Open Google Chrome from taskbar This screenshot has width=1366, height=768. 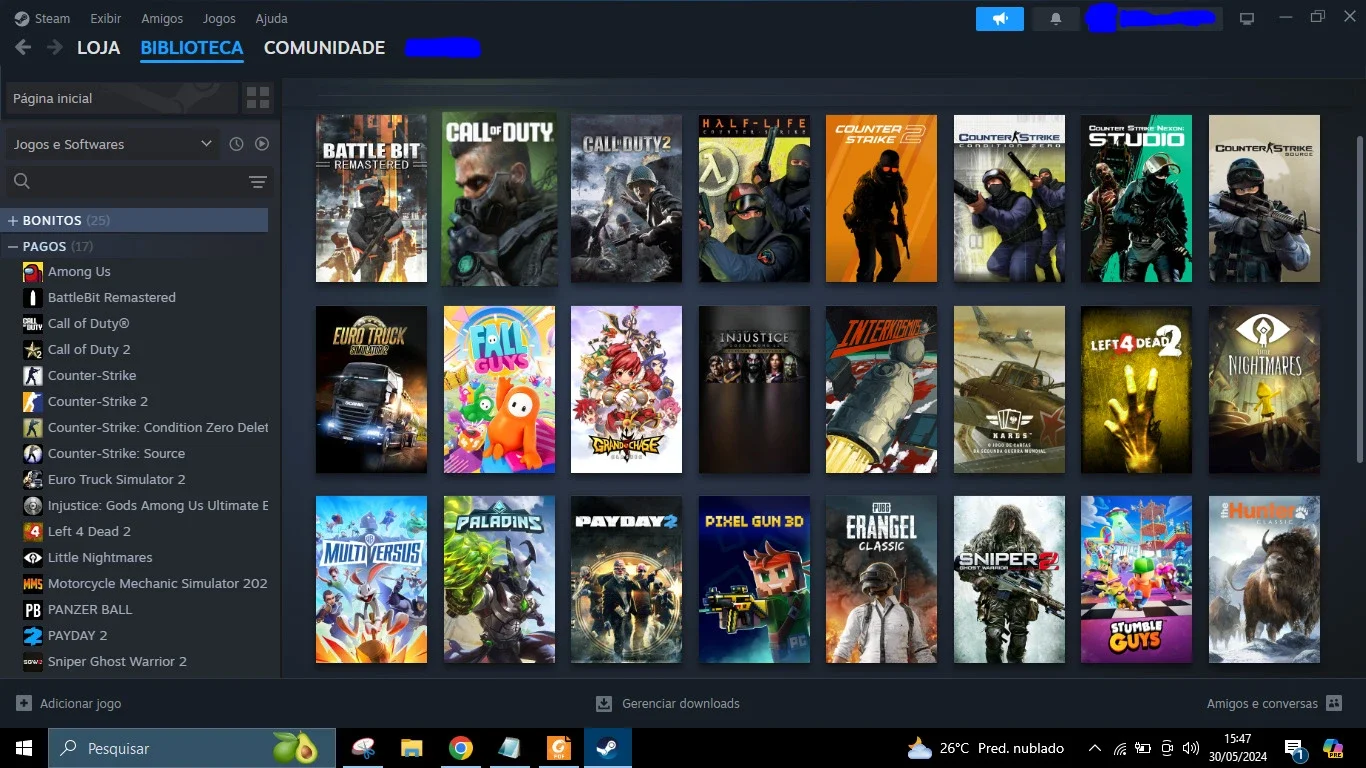point(460,748)
